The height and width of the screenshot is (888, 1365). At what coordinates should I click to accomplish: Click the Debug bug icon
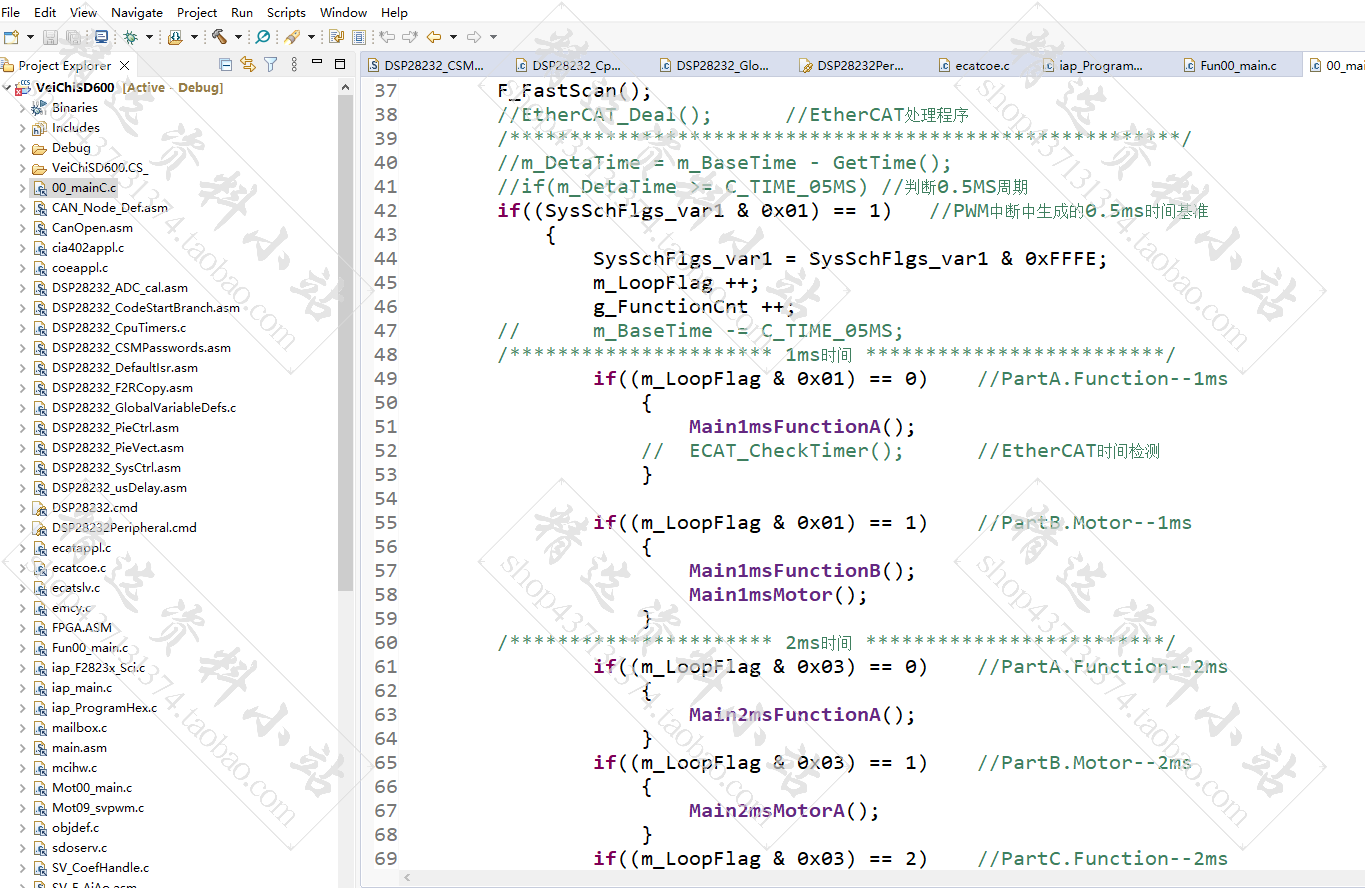point(130,37)
